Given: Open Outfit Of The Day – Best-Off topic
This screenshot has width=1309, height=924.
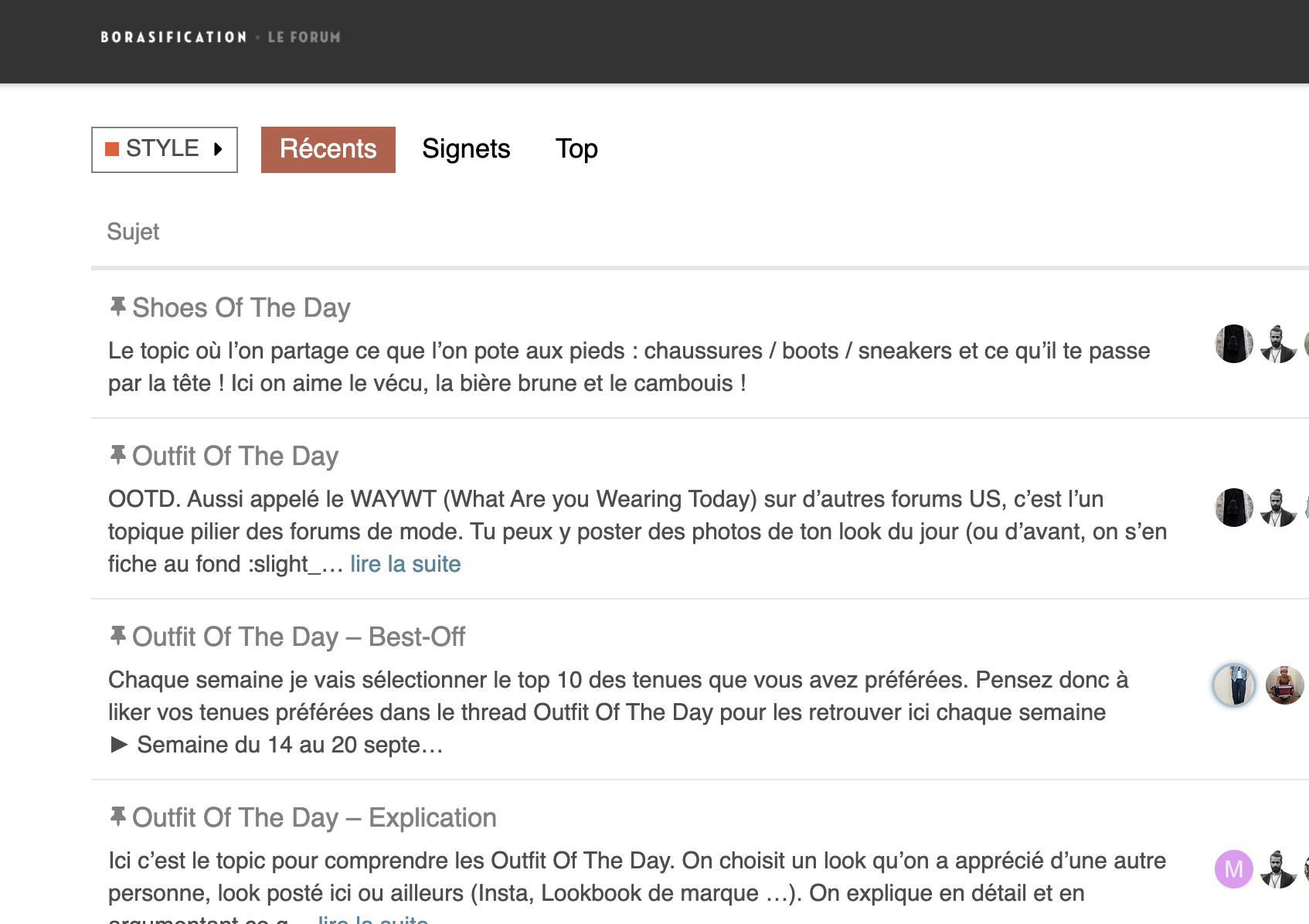Looking at the screenshot, I should tap(298, 637).
